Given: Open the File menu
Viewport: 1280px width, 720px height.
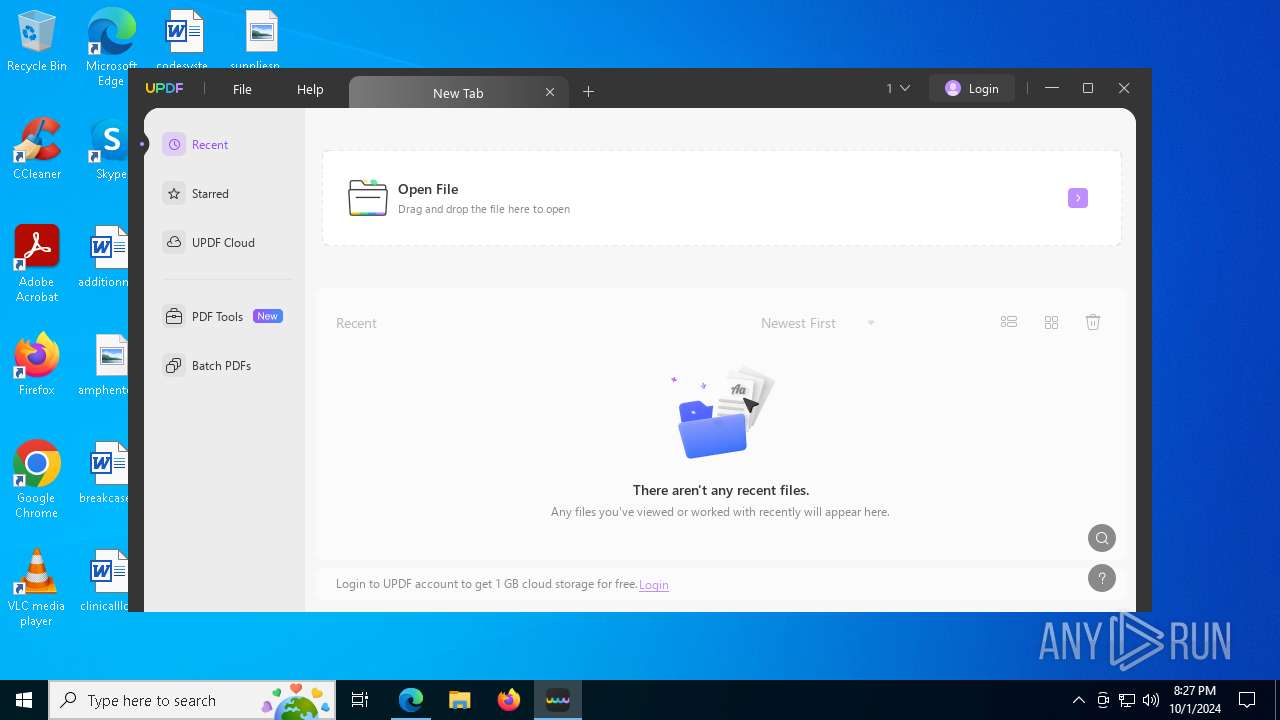Looking at the screenshot, I should [x=242, y=89].
